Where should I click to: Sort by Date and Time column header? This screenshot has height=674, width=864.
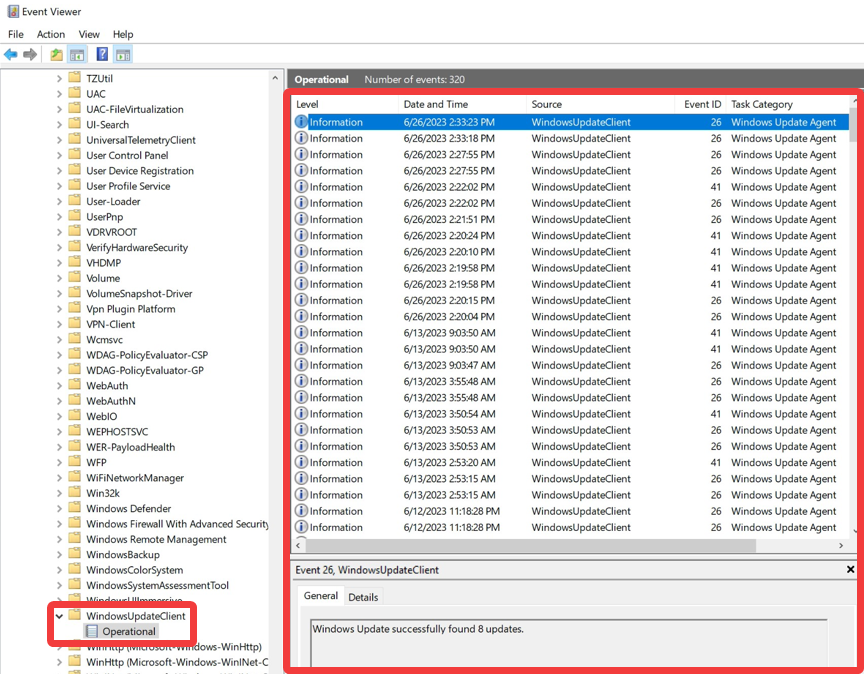coord(462,104)
